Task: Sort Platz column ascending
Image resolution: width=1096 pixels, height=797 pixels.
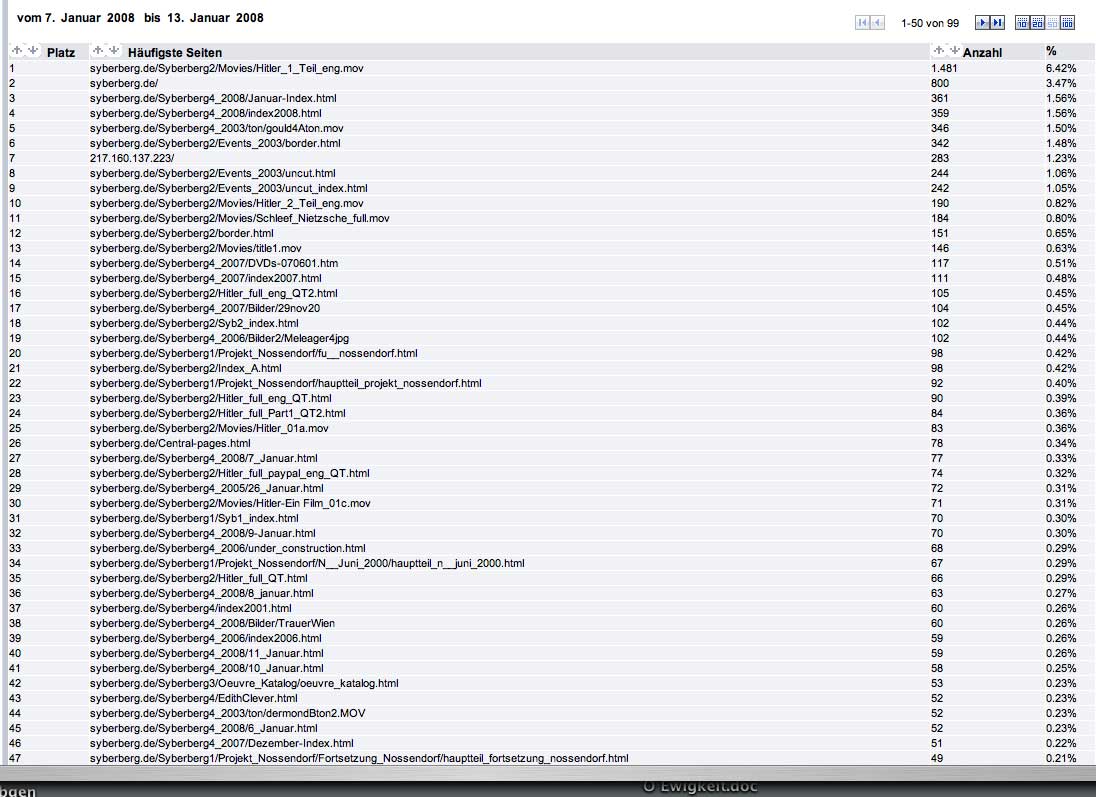Action: pos(17,51)
